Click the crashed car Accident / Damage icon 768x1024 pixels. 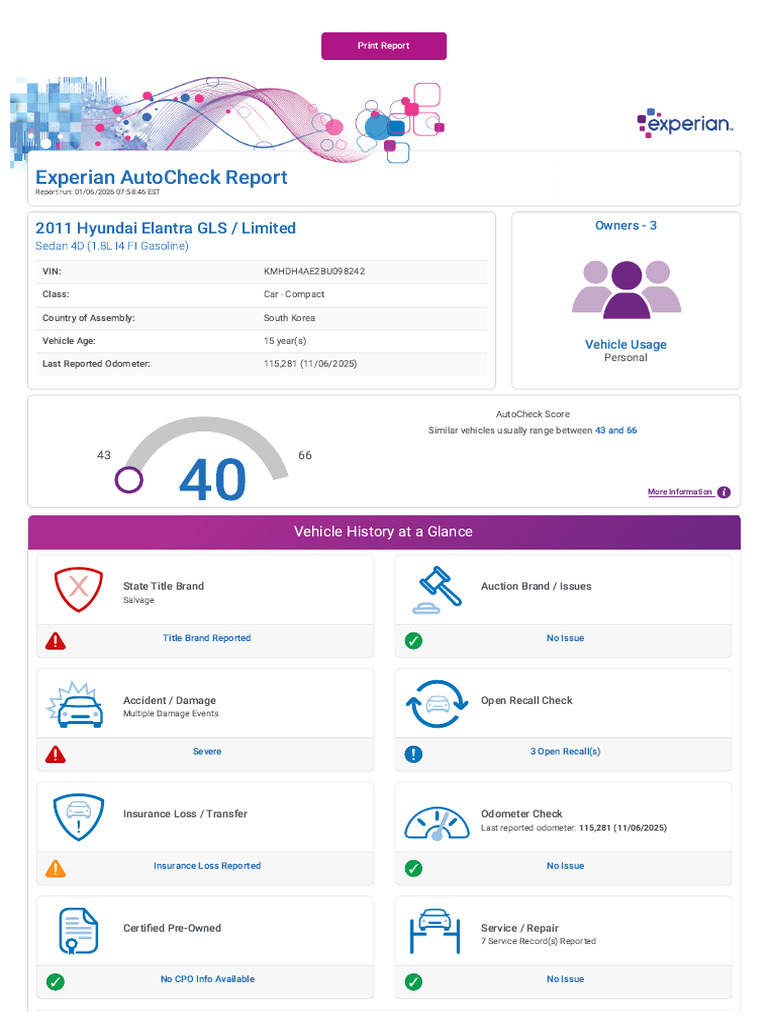[x=75, y=705]
